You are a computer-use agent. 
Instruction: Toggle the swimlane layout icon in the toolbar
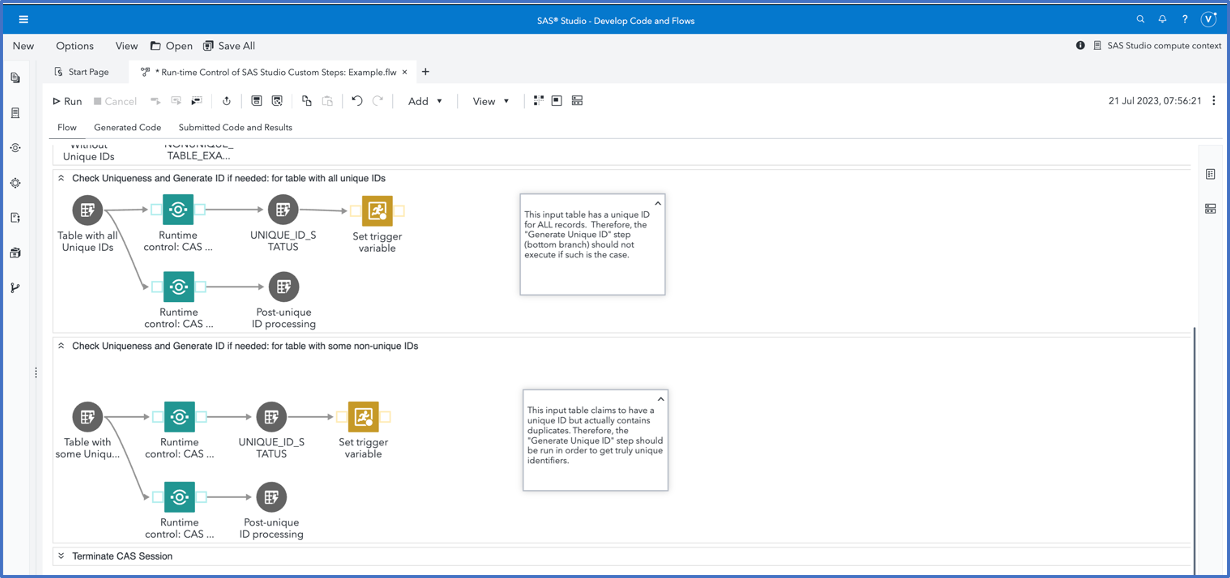pyautogui.click(x=577, y=100)
